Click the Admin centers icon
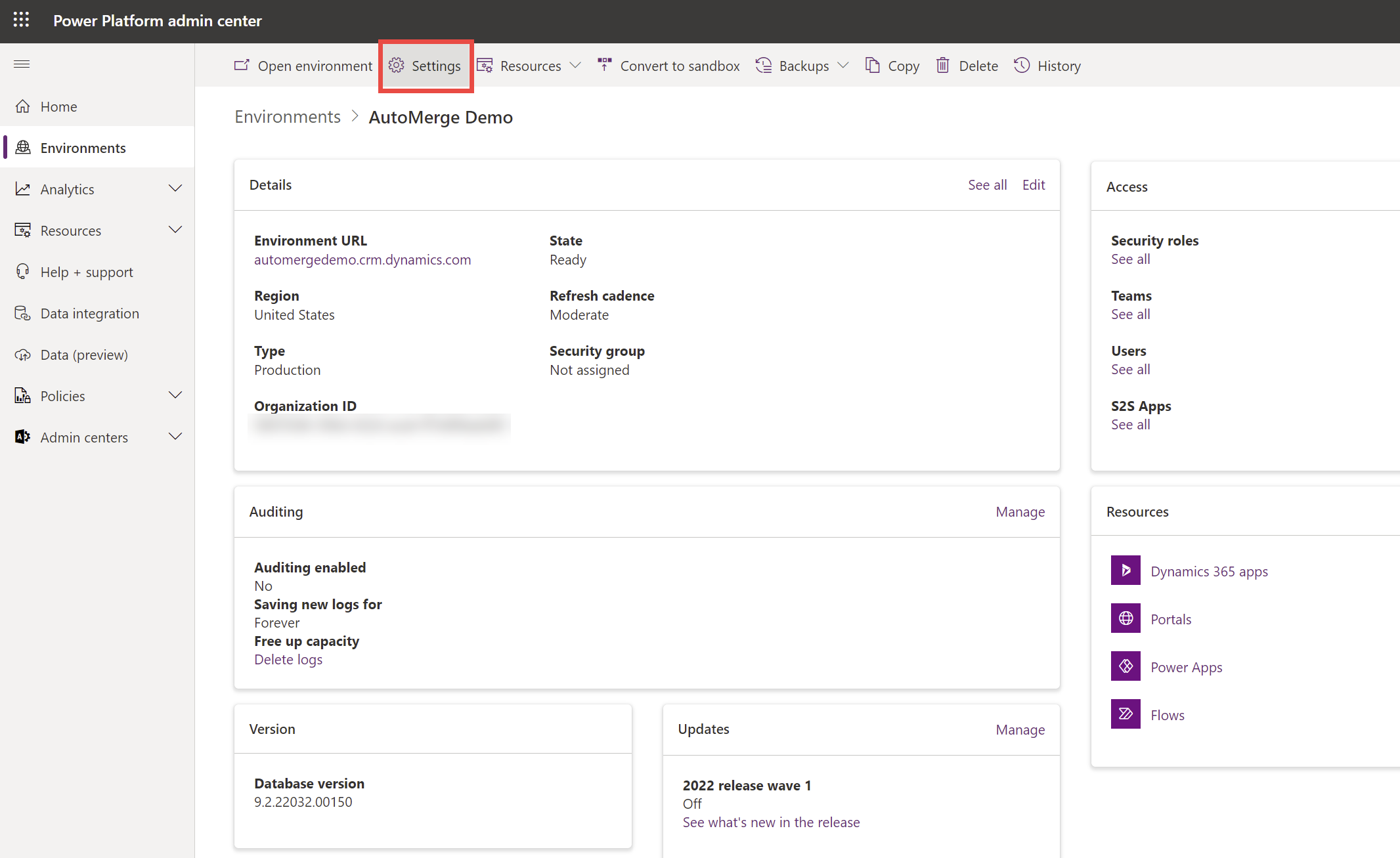 [x=23, y=437]
